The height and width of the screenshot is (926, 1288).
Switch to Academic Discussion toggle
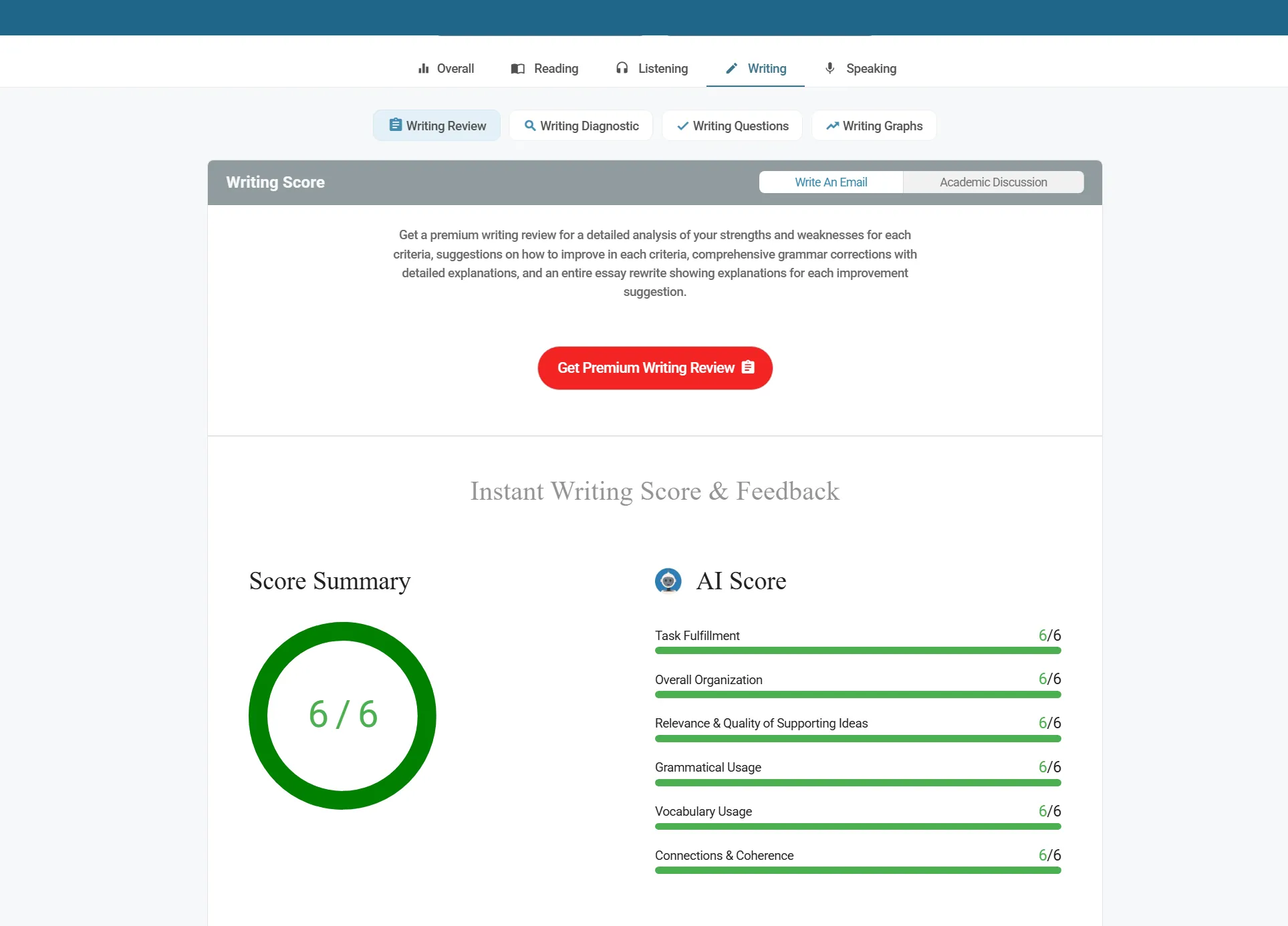tap(993, 182)
